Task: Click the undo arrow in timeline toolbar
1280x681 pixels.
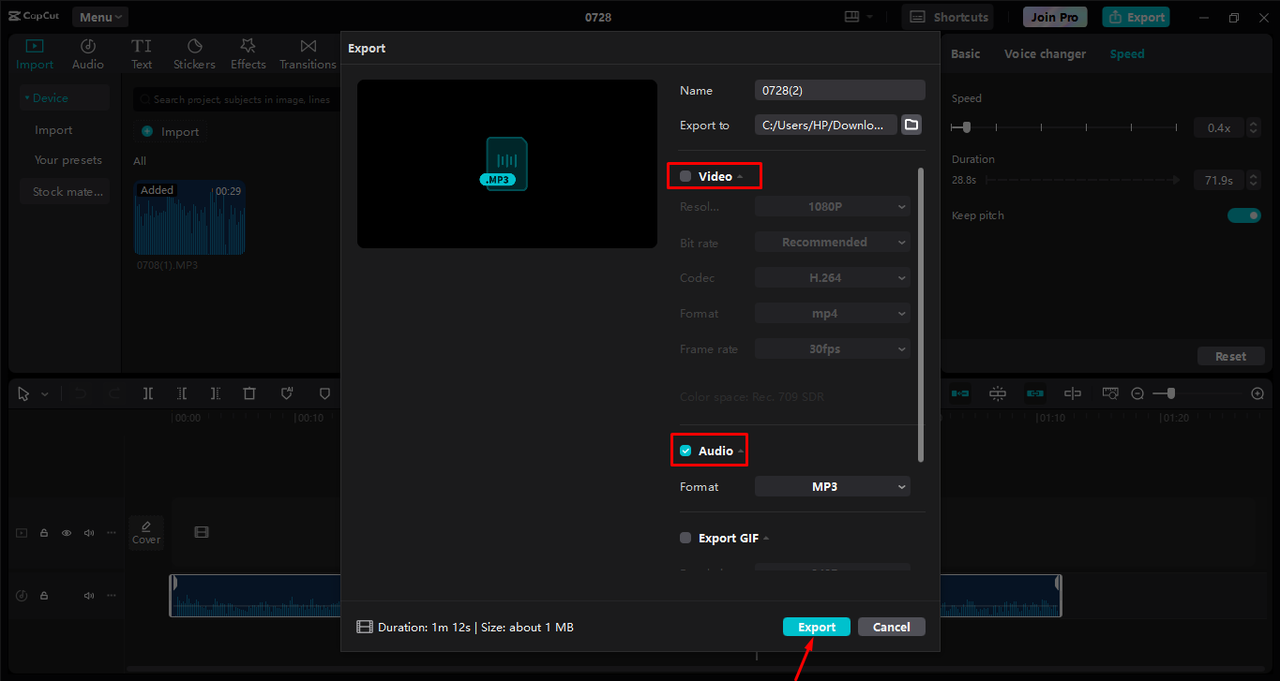Action: [x=81, y=394]
